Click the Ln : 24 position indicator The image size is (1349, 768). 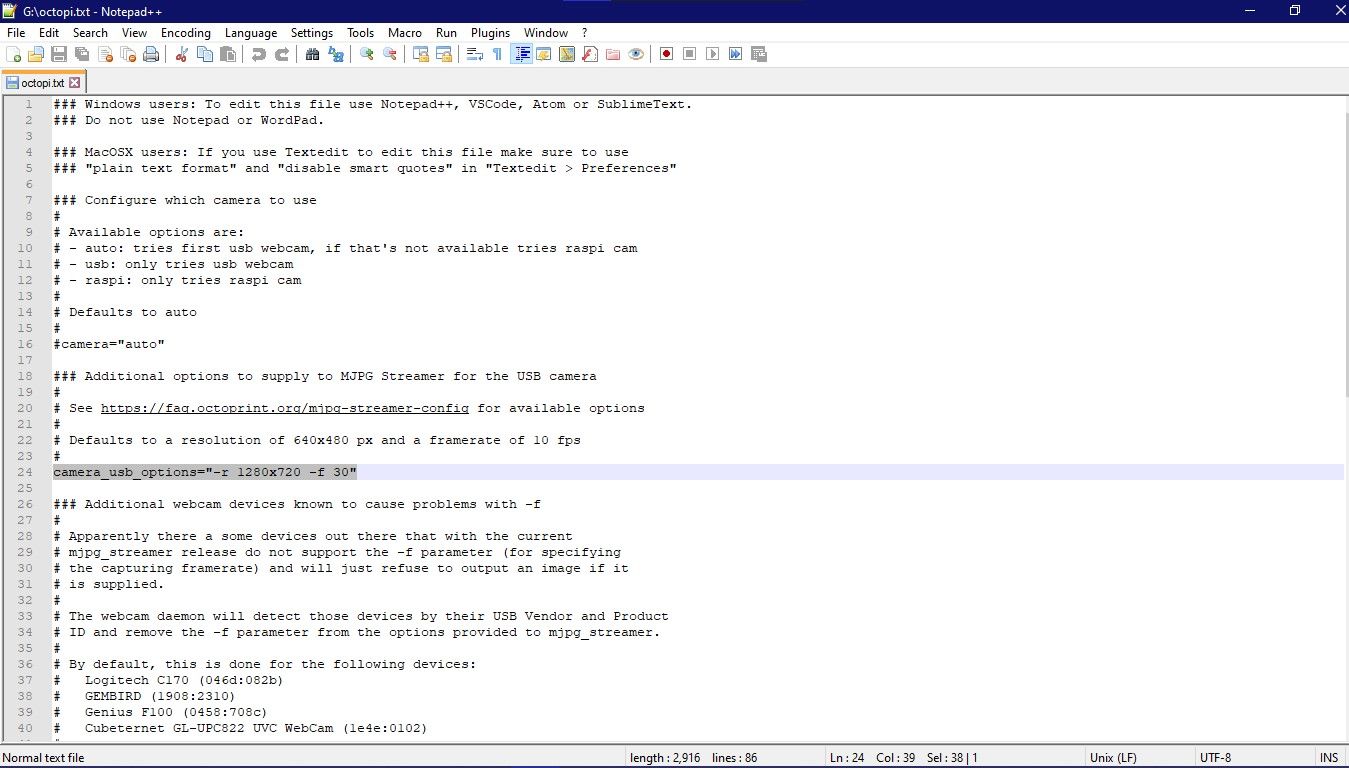pyautogui.click(x=847, y=758)
